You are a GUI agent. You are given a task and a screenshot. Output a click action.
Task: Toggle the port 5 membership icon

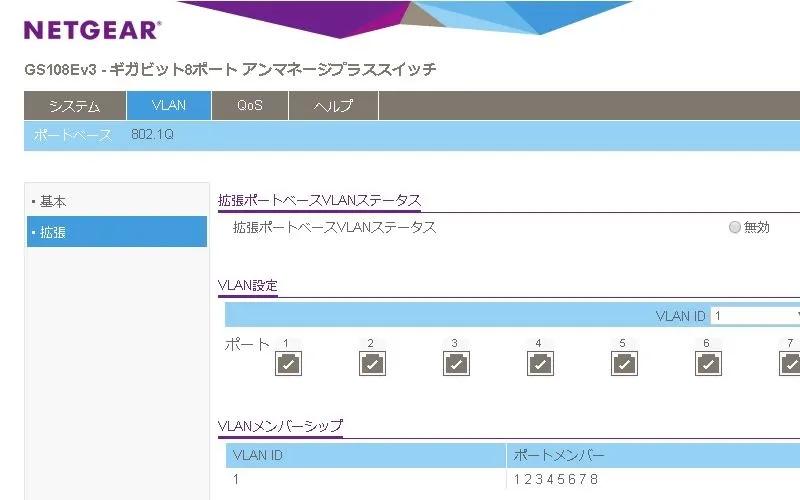pyautogui.click(x=624, y=364)
